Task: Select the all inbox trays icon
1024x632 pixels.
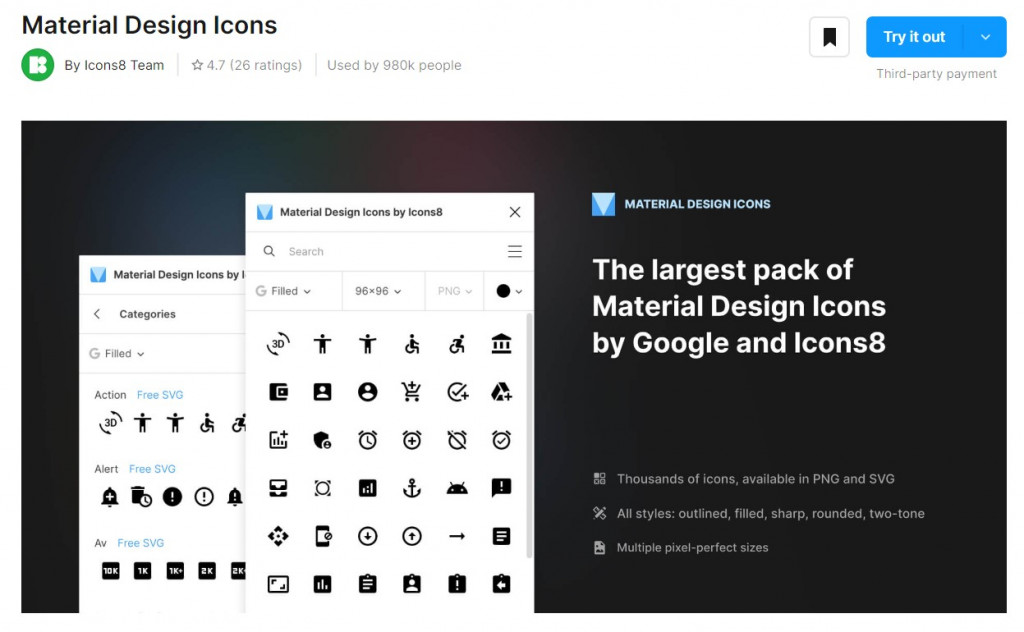Action: (x=278, y=488)
